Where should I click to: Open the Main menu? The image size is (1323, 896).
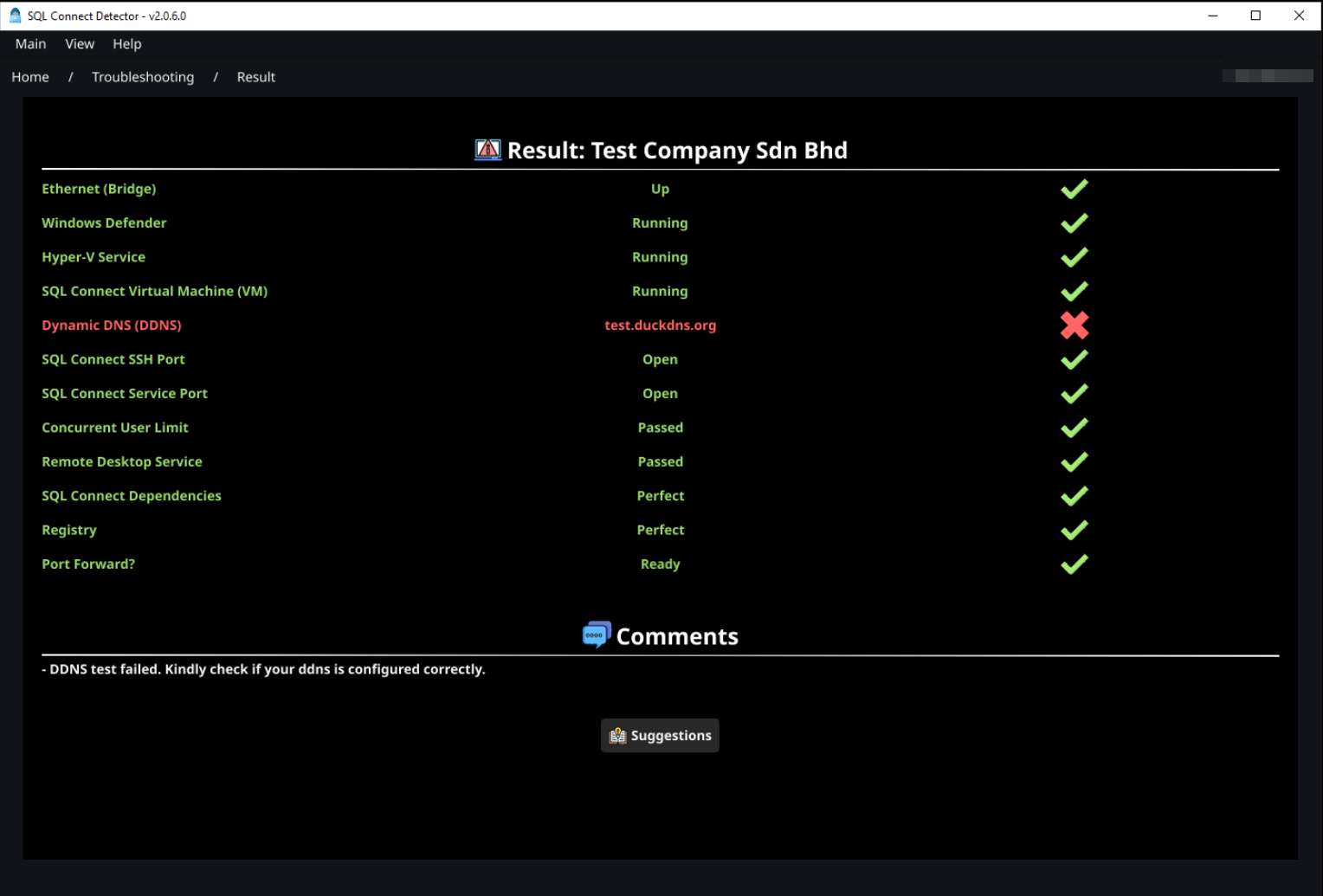point(30,43)
